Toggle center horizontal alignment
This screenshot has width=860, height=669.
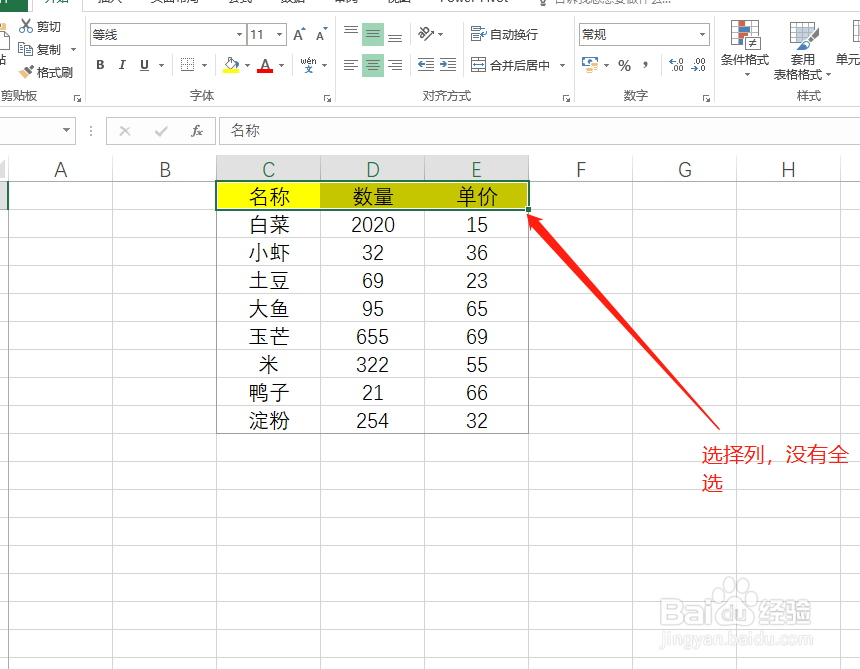pyautogui.click(x=373, y=65)
